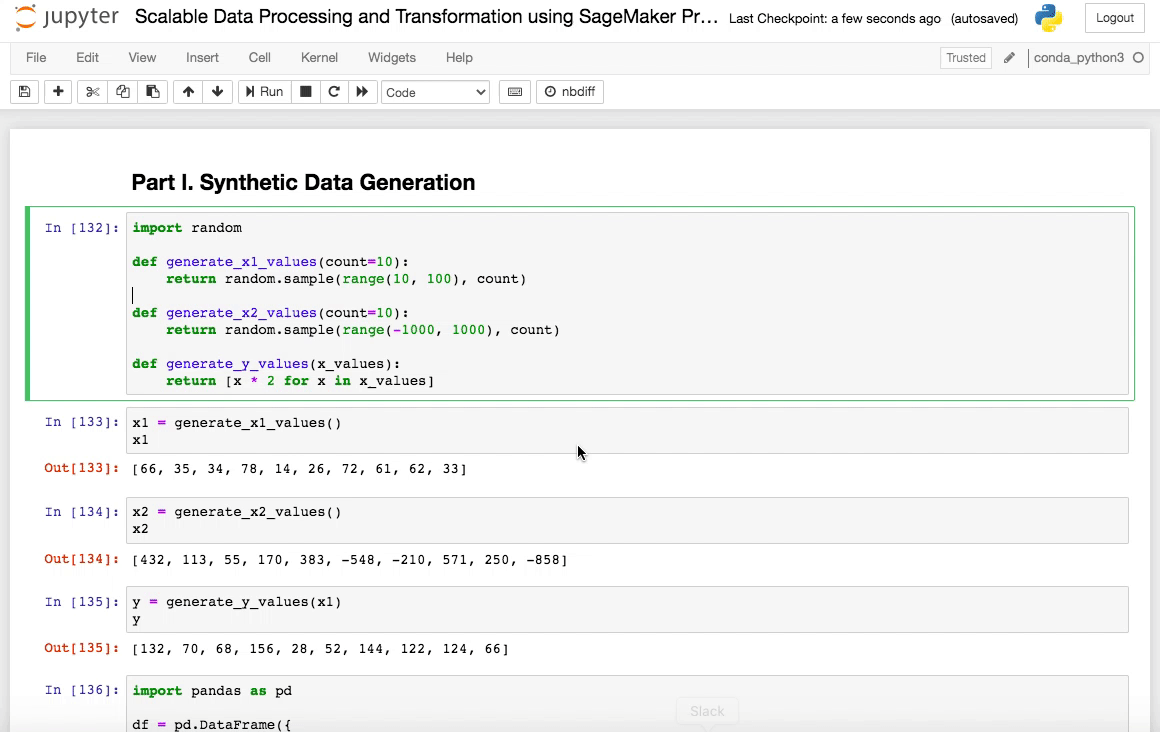Viewport: 1160px width, 732px height.
Task: Open the Help menu
Action: 459,58
